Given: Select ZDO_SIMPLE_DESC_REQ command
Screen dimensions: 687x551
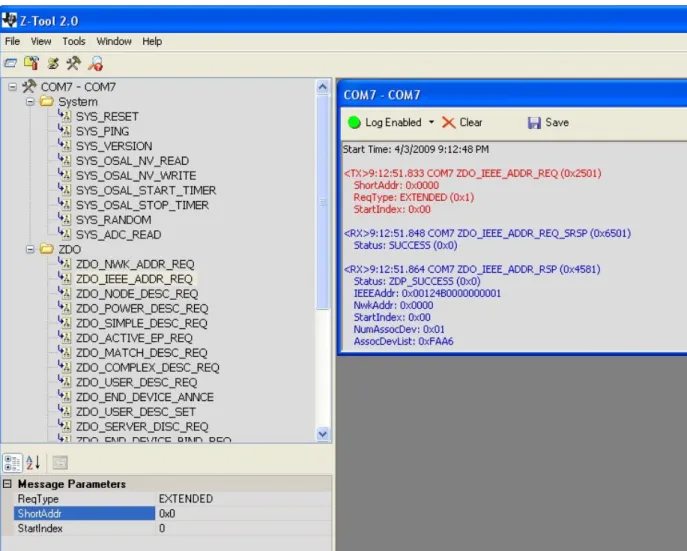Looking at the screenshot, I should coord(142,323).
